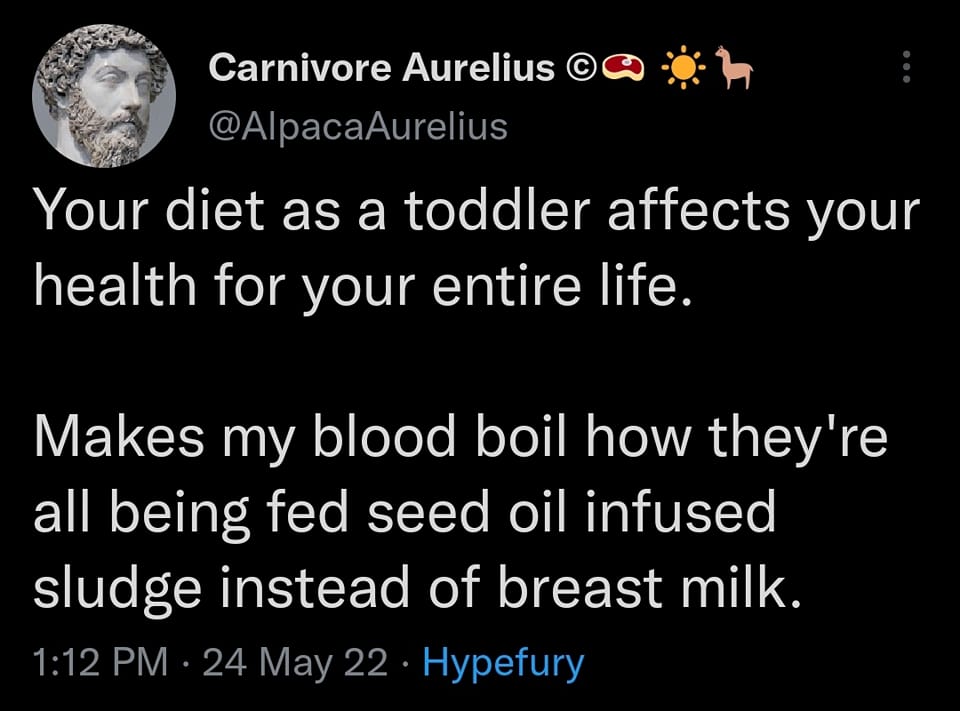Visit the @AlpacaAurelius handle

tap(358, 127)
